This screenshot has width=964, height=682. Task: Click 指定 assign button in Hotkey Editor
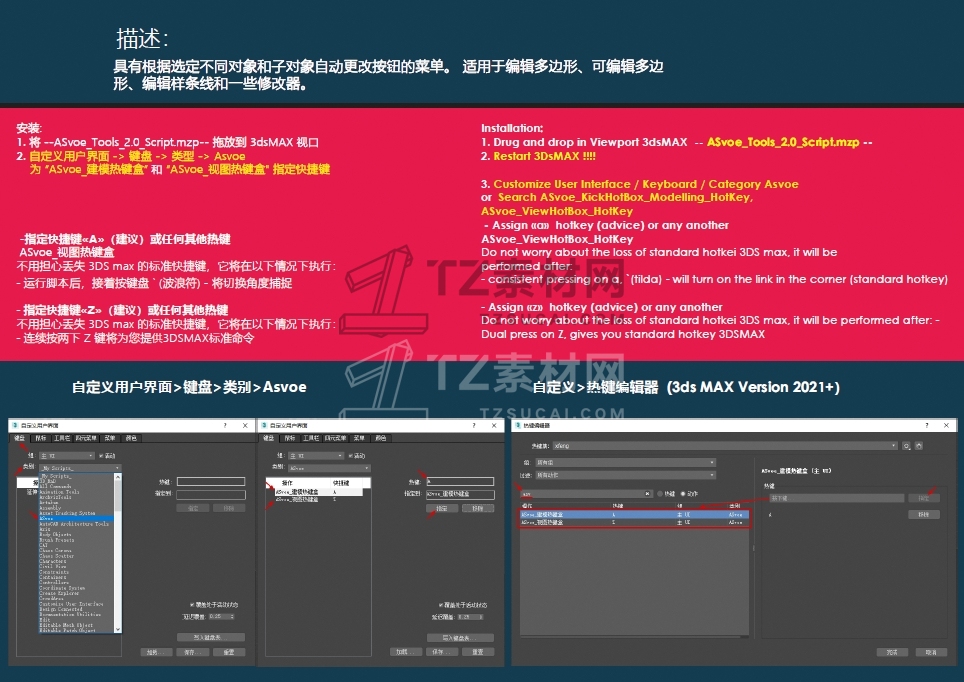[x=924, y=498]
